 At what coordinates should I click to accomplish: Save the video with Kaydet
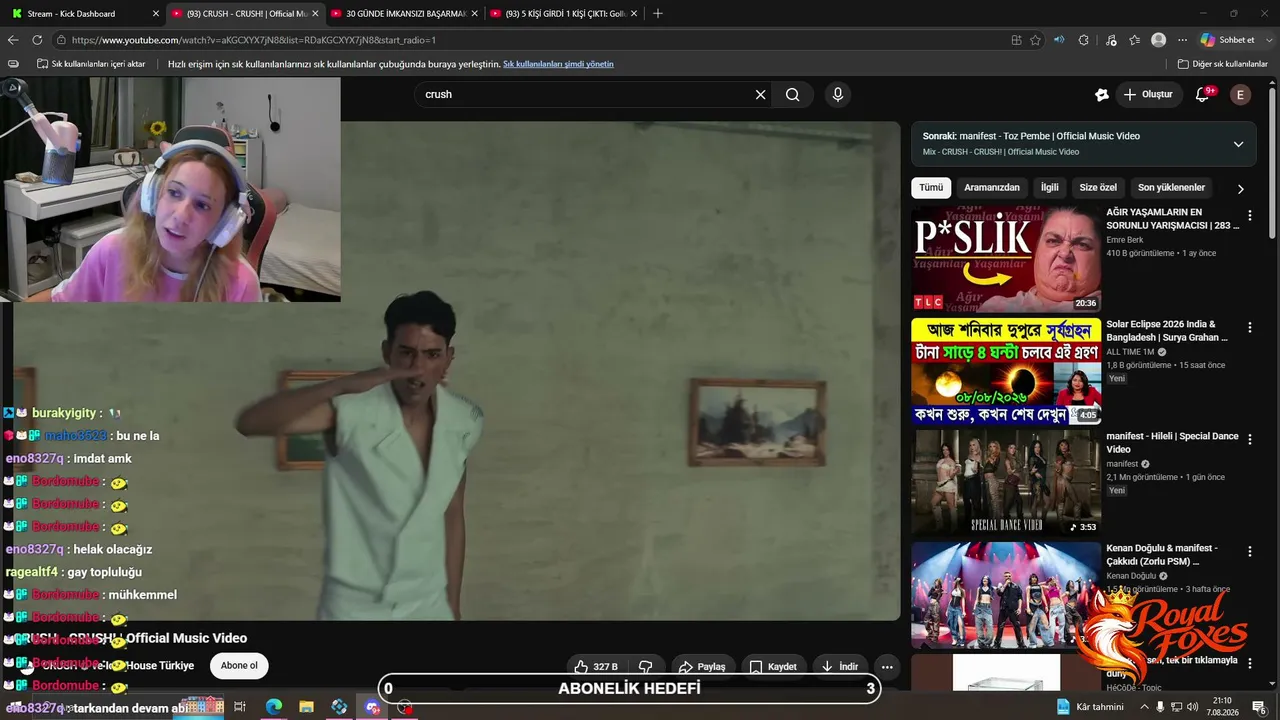coord(773,666)
